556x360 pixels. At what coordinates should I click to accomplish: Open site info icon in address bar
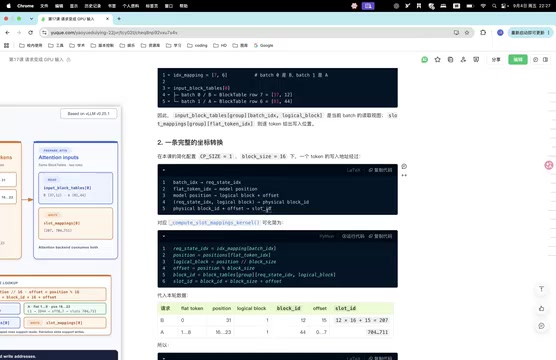pos(44,33)
